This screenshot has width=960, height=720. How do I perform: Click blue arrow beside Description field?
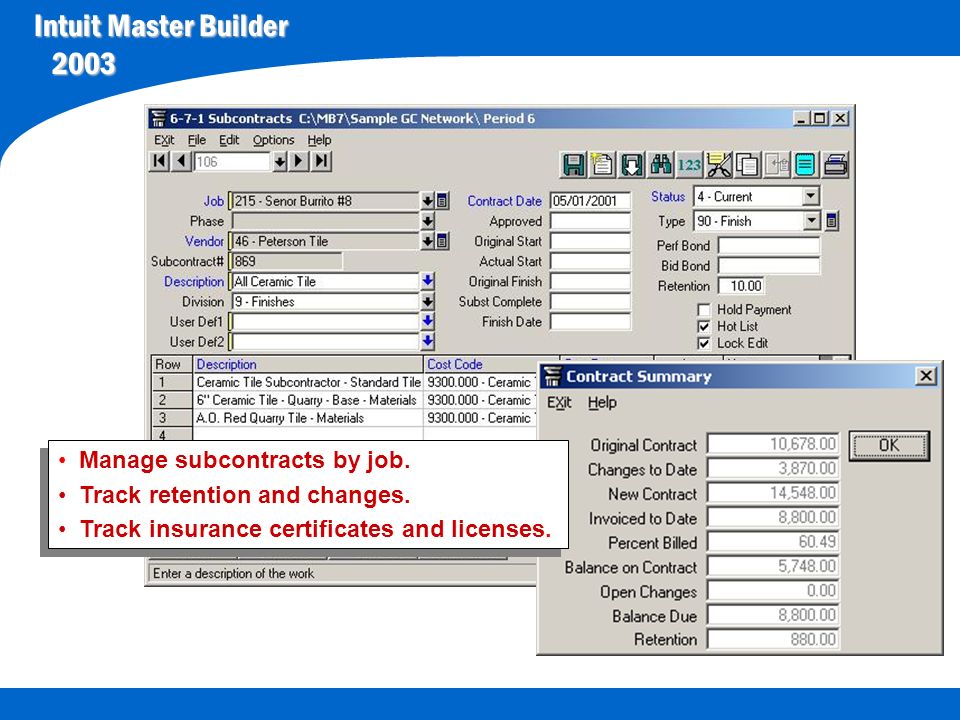(x=427, y=281)
